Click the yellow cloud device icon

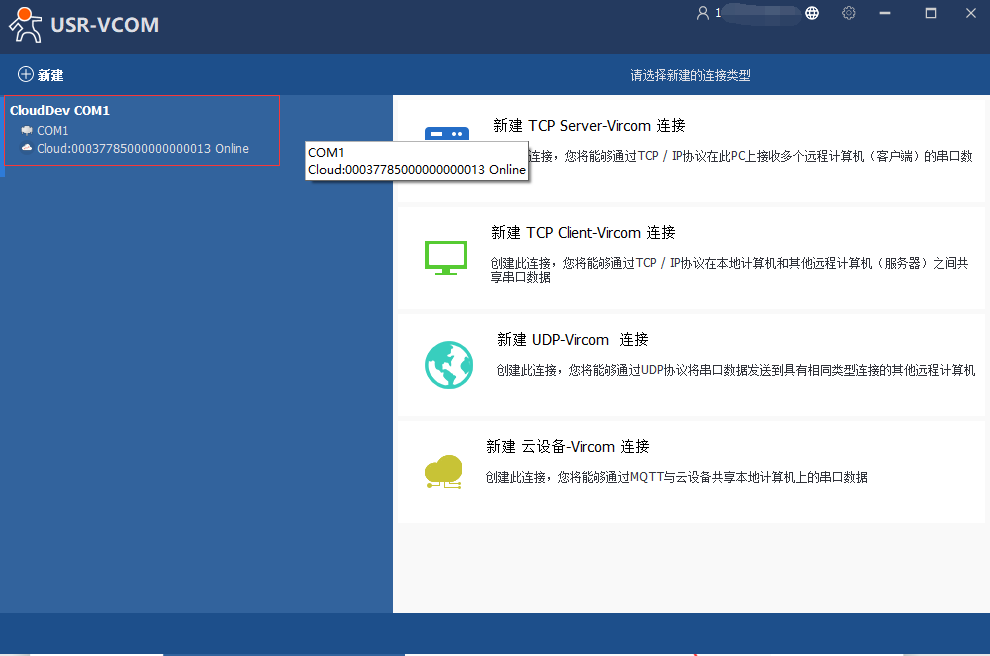pos(444,471)
